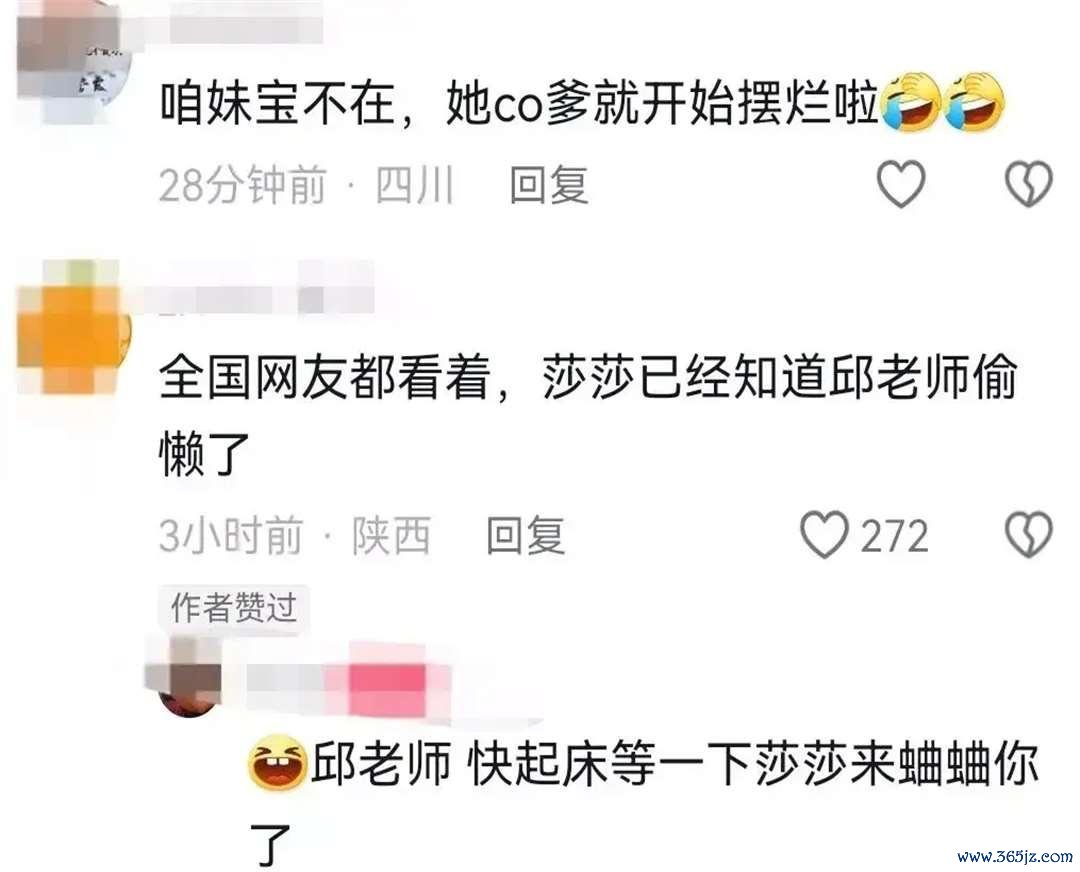Screen dimensions: 1080x872
Task: Reply to the comment posted 28分钟前
Action: (x=549, y=185)
